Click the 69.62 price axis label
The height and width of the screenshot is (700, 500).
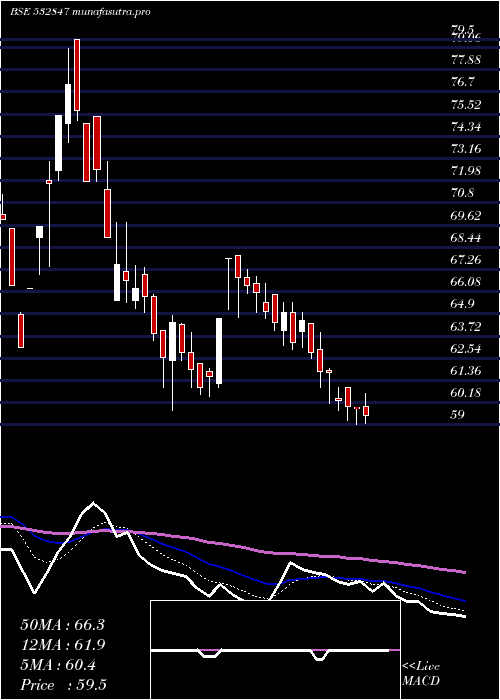(x=466, y=215)
